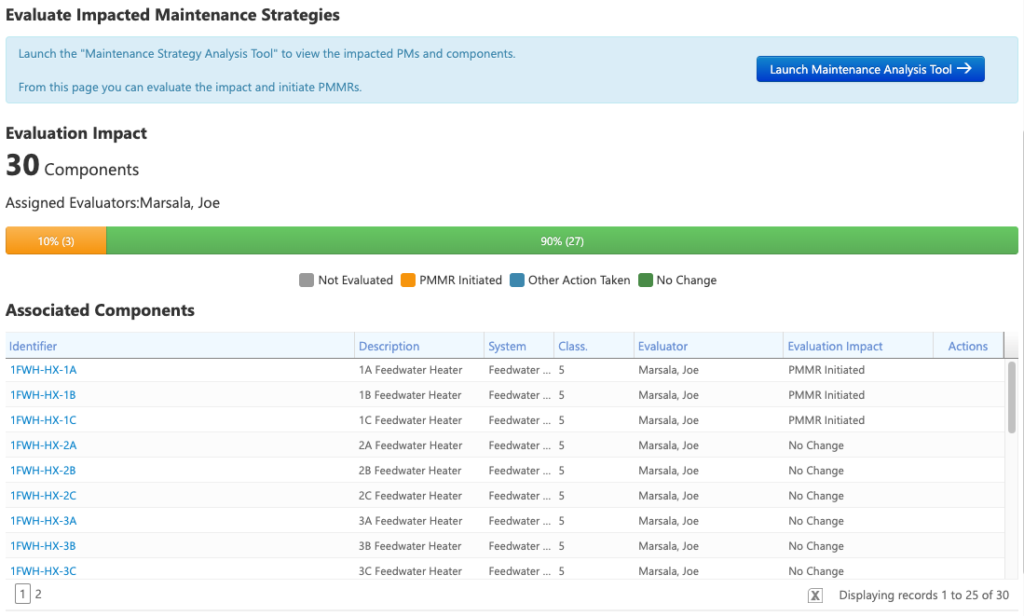Click Launch Maintenance Analysis Tool button

tap(870, 69)
